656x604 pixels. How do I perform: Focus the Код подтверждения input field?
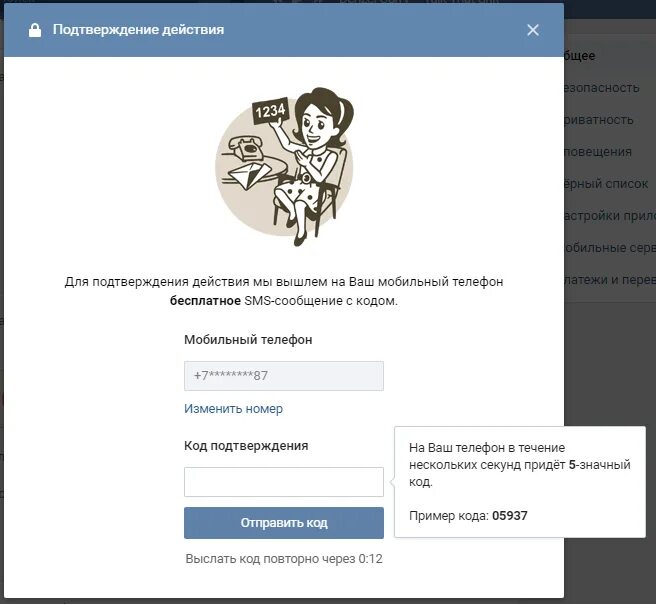coord(284,482)
